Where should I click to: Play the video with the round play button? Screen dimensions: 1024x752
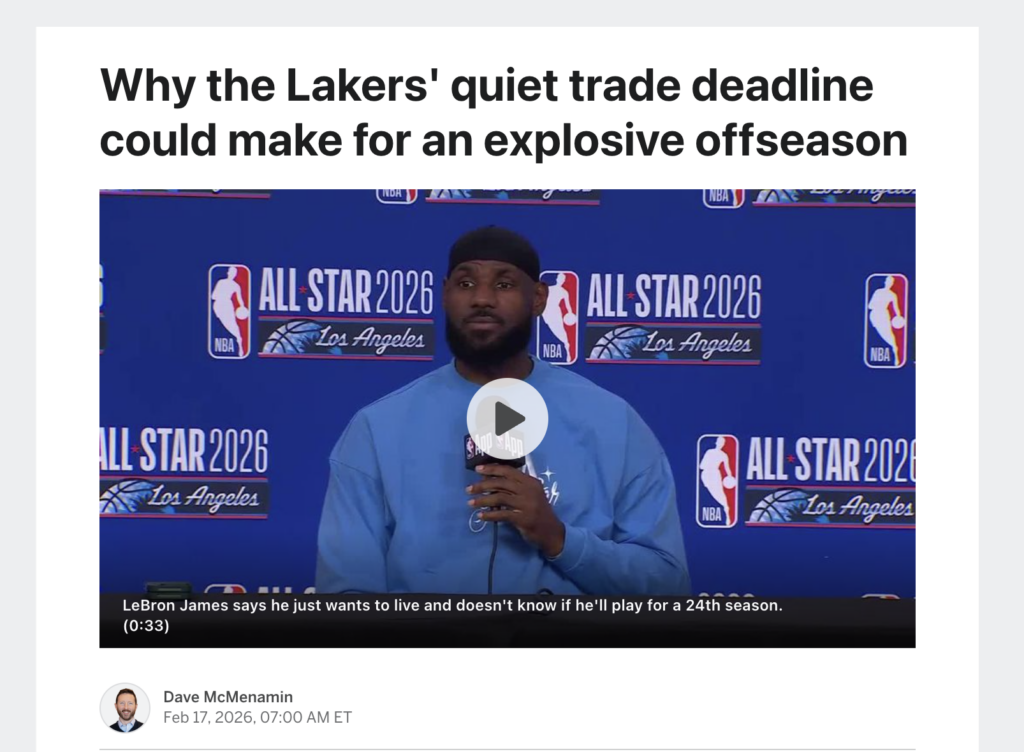coord(507,418)
